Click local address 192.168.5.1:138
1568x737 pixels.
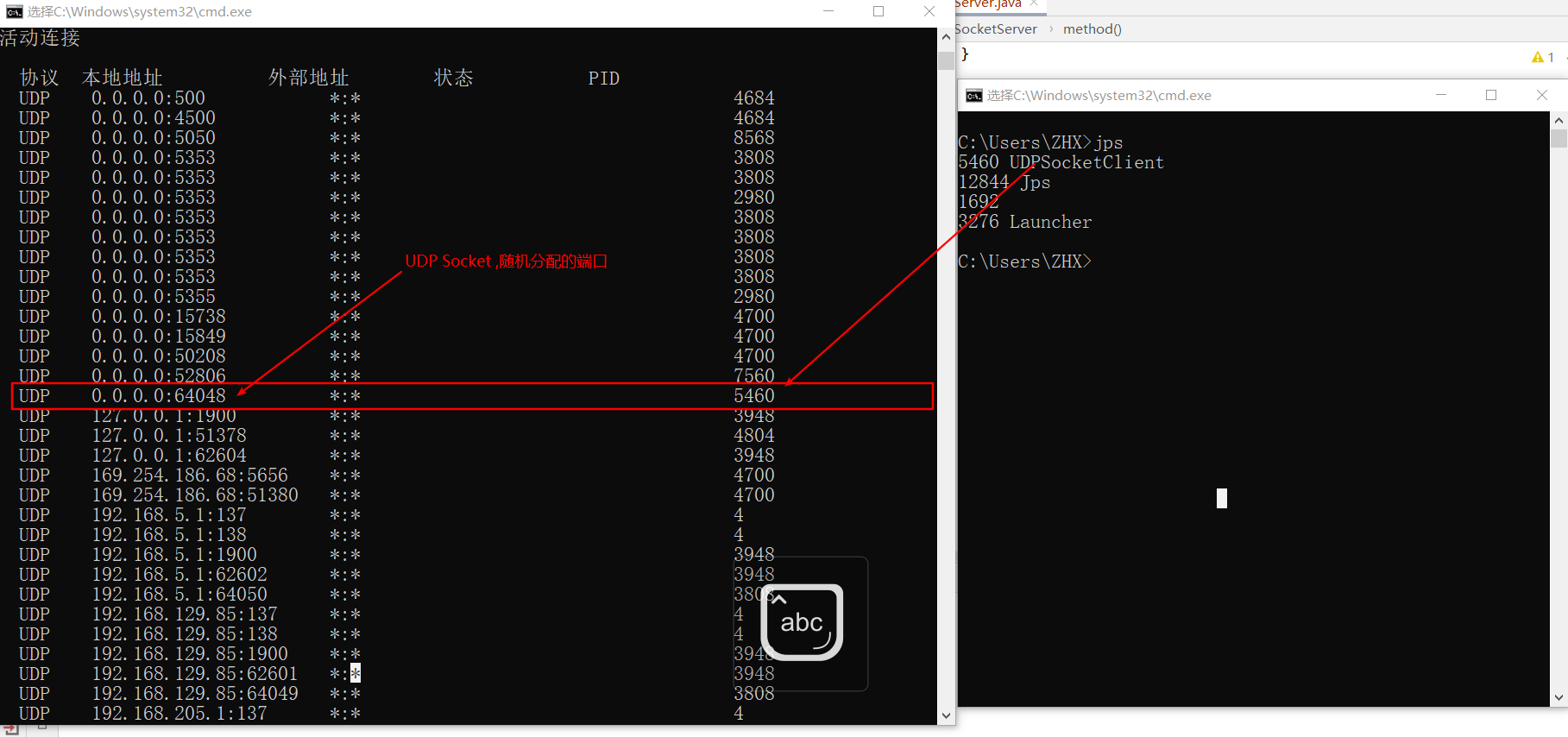click(x=169, y=535)
